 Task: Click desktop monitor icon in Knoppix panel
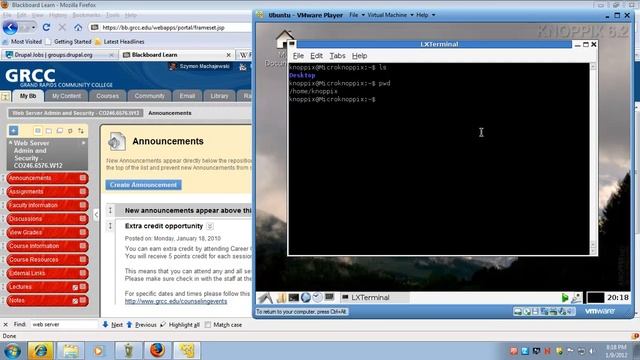pyautogui.click(x=329, y=297)
